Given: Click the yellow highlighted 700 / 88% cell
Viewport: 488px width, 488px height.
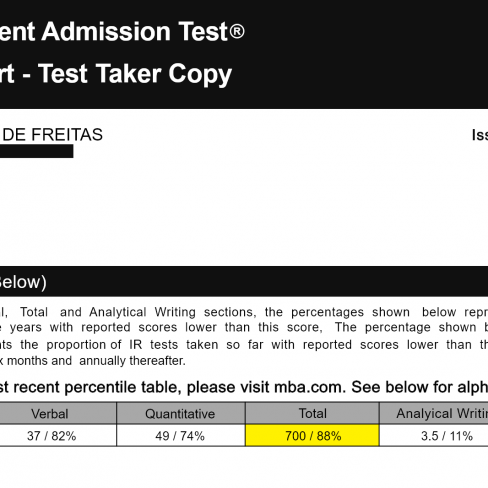Looking at the screenshot, I should (312, 435).
